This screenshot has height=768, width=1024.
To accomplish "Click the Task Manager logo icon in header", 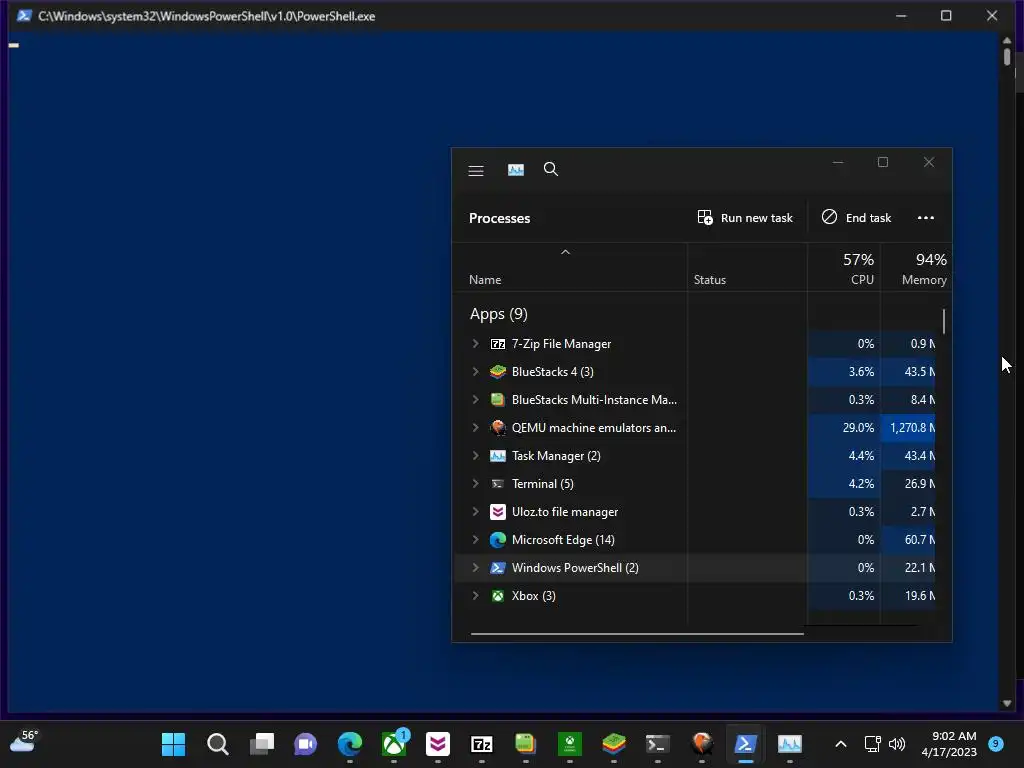I will point(515,170).
